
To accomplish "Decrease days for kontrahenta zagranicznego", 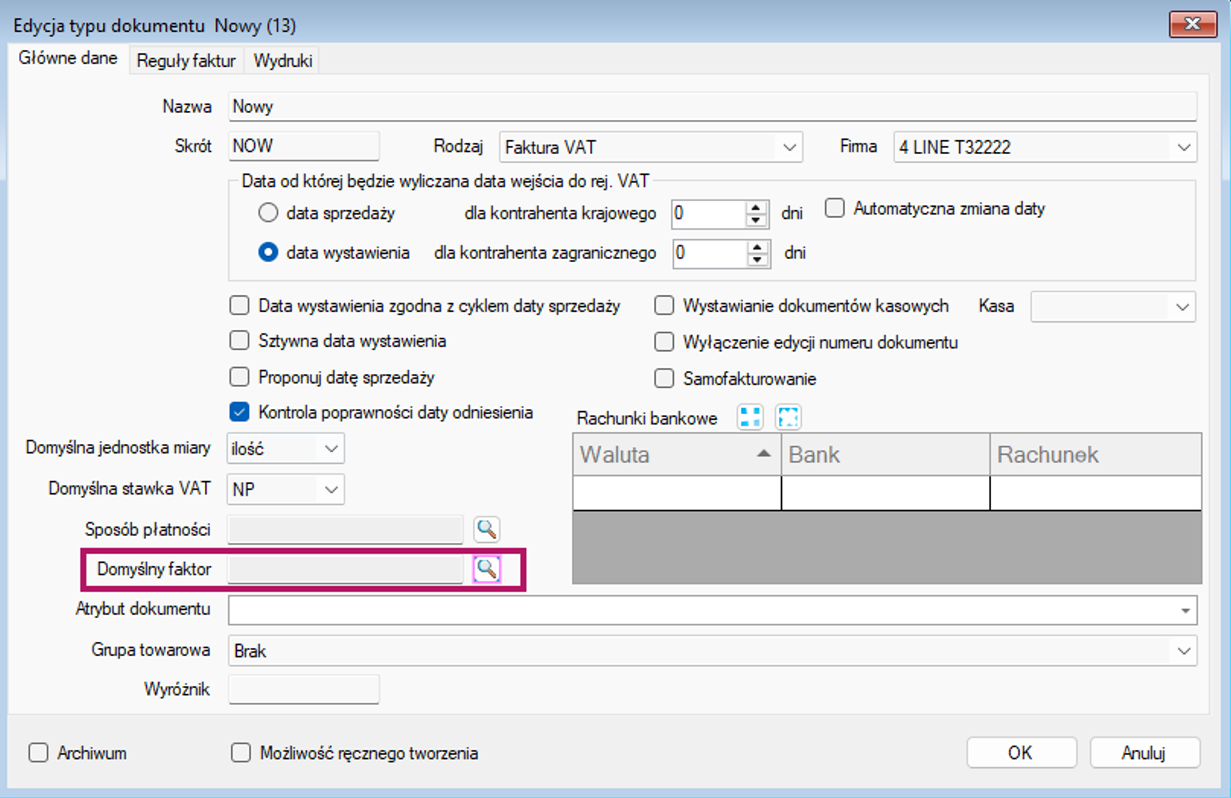I will (758, 259).
